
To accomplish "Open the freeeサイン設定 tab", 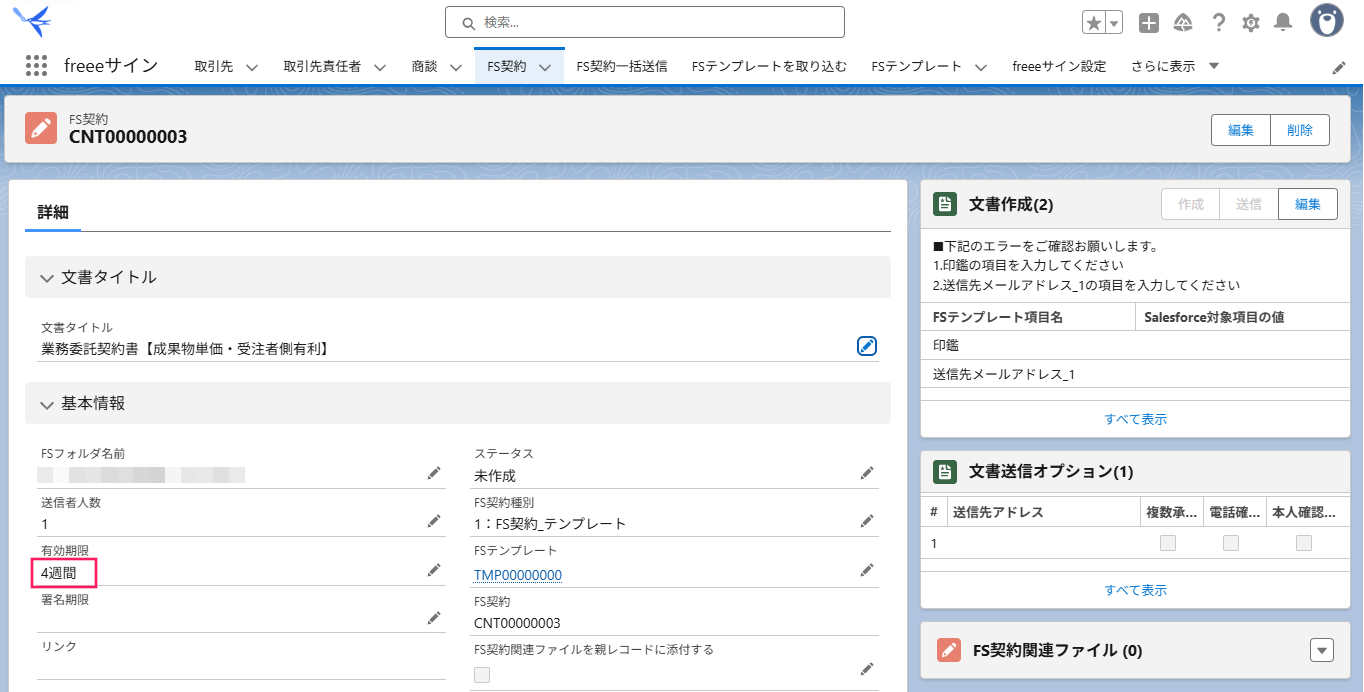I will coord(1059,66).
